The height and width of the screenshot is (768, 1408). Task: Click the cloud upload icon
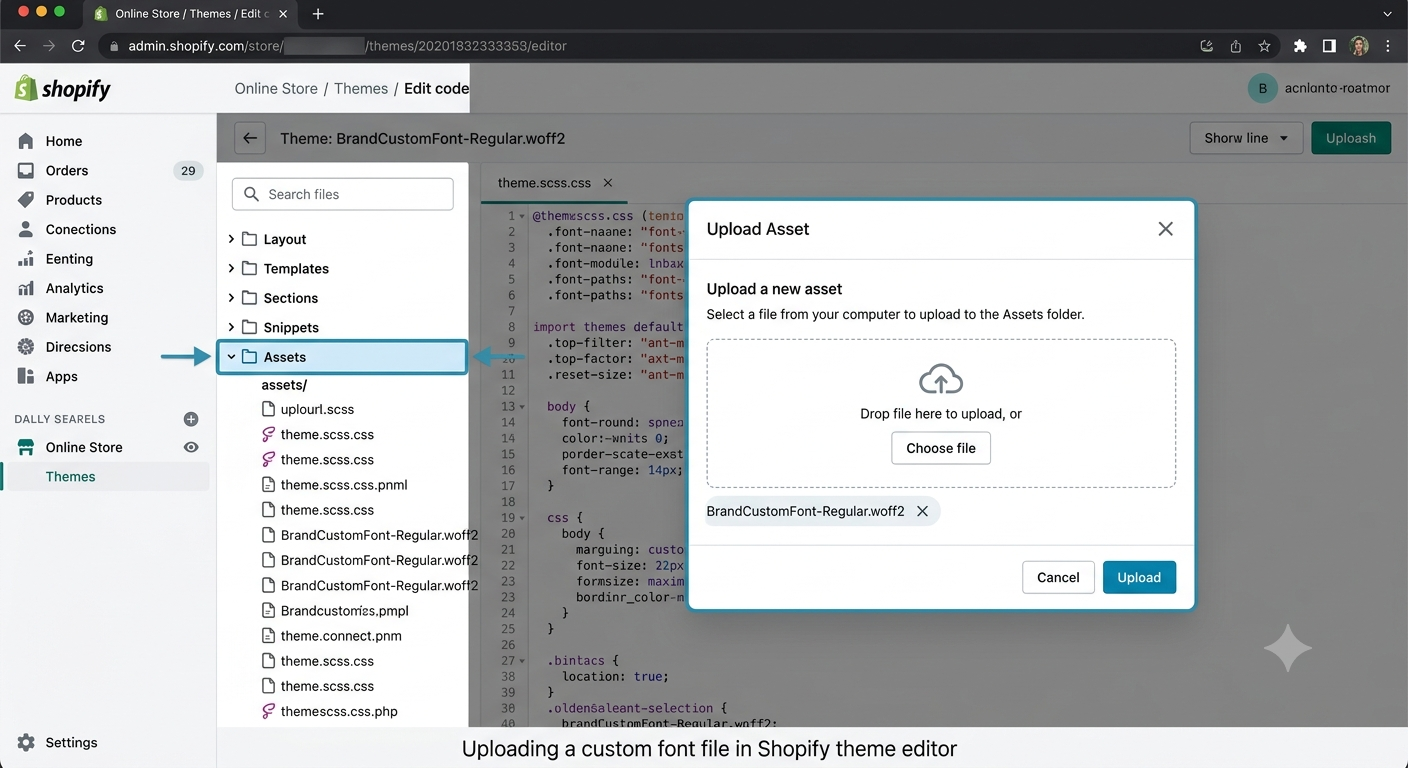click(941, 380)
